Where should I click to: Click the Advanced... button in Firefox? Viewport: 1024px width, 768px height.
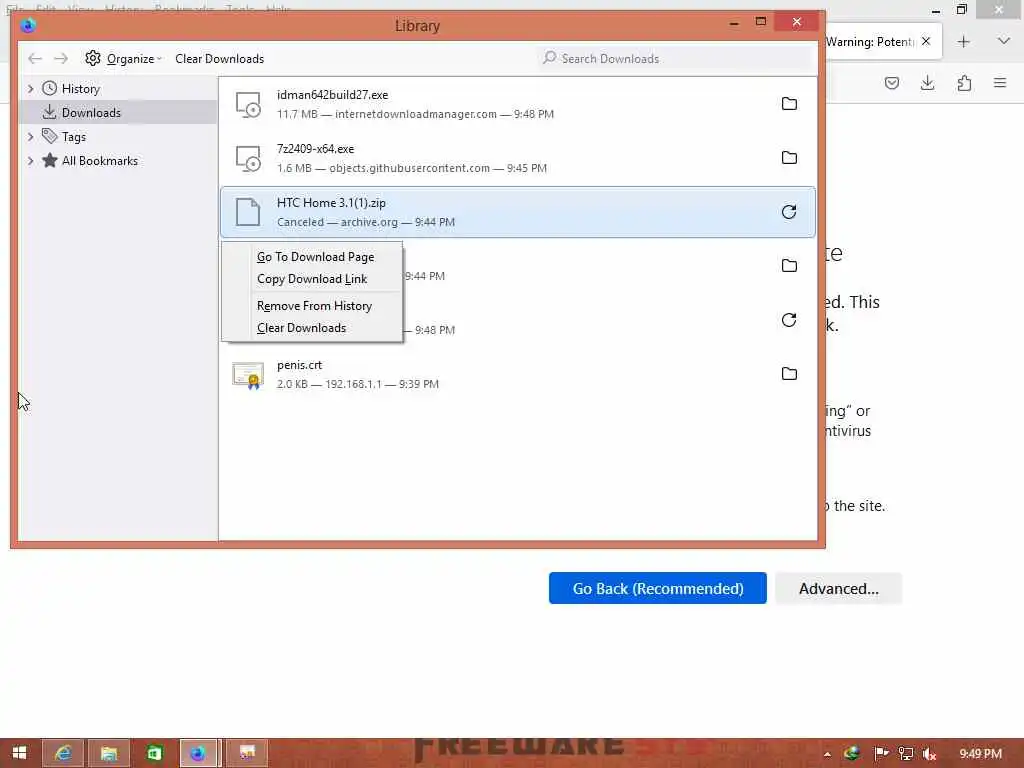pos(839,588)
